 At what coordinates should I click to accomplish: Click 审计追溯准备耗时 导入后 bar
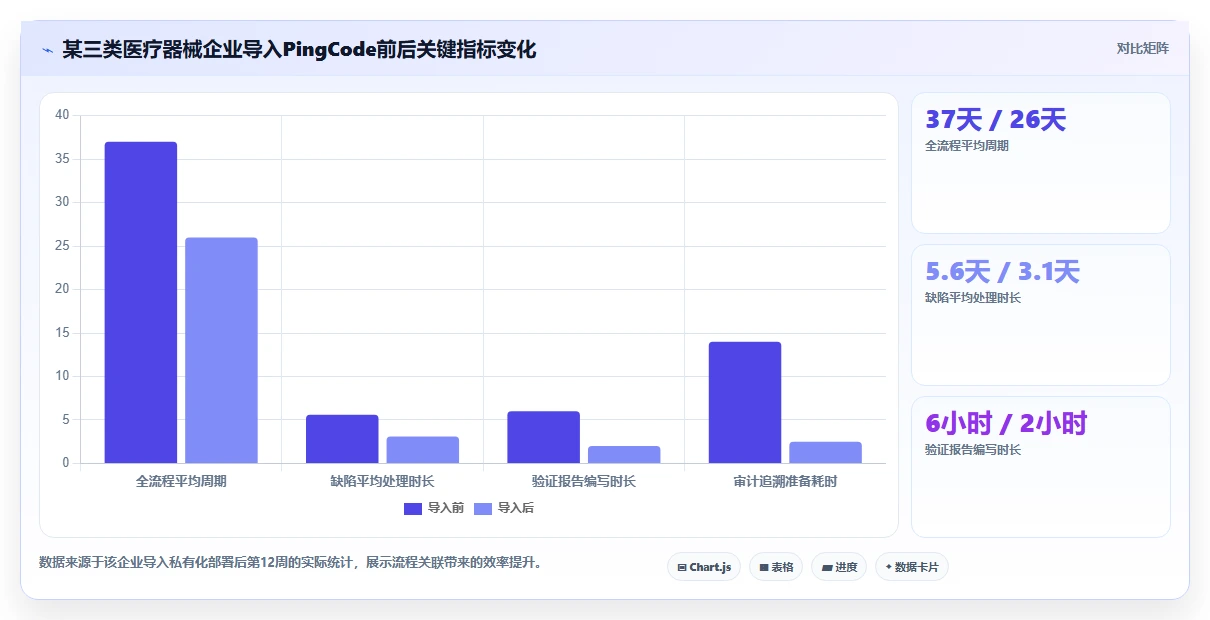click(825, 452)
